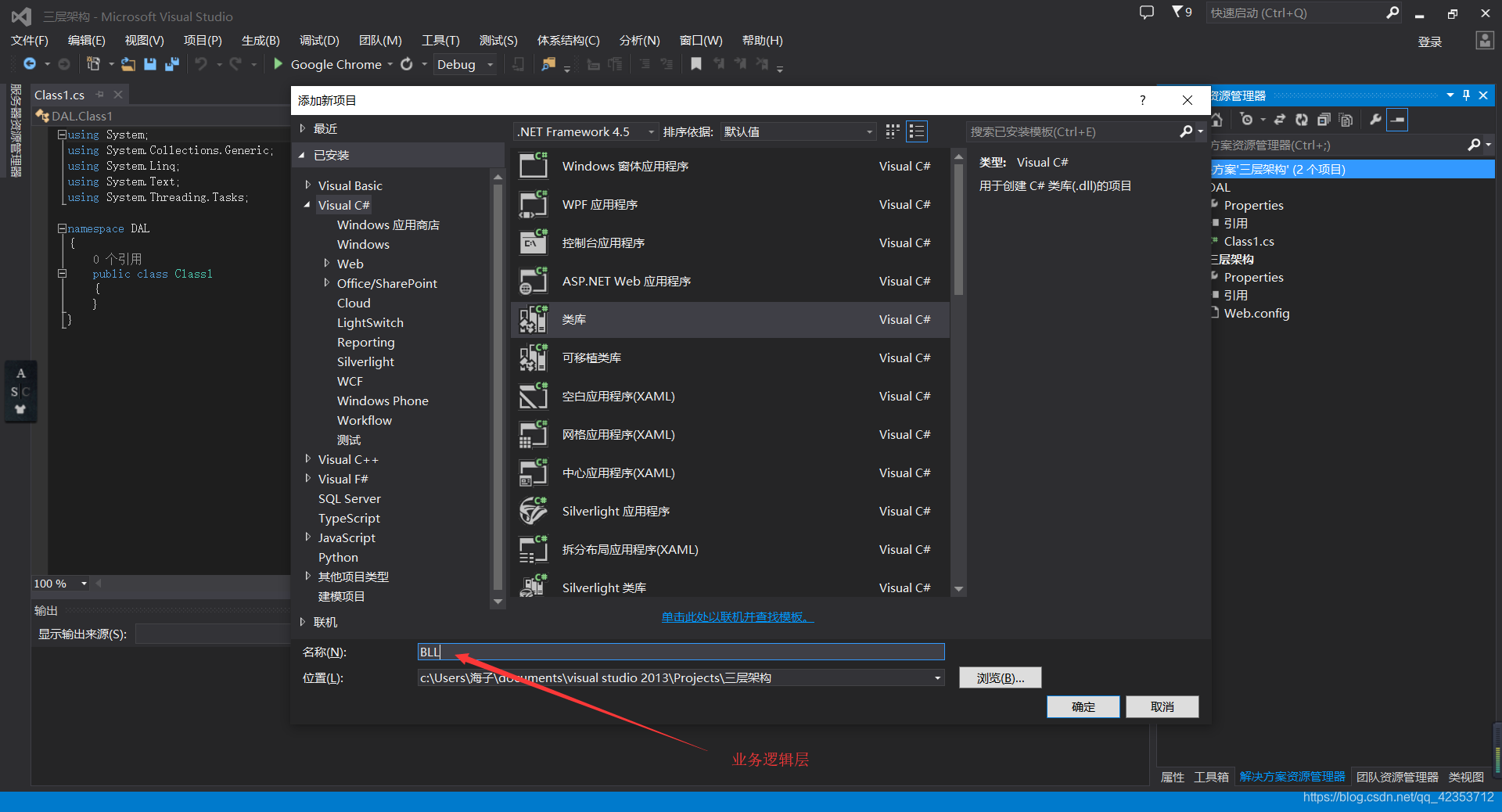Select Class1.cs in Solution Explorer
The image size is (1502, 812).
1249,241
